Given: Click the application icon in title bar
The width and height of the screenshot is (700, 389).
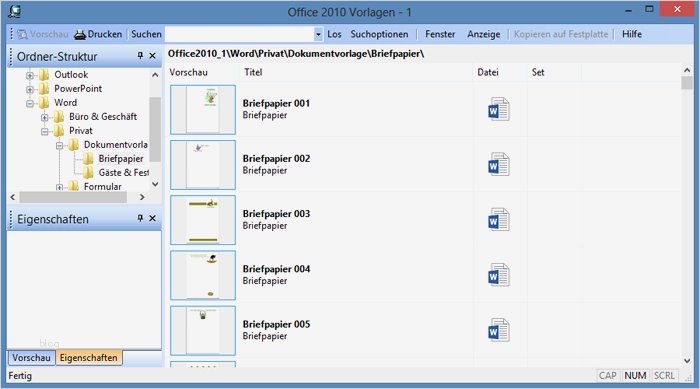Looking at the screenshot, I should [14, 12].
